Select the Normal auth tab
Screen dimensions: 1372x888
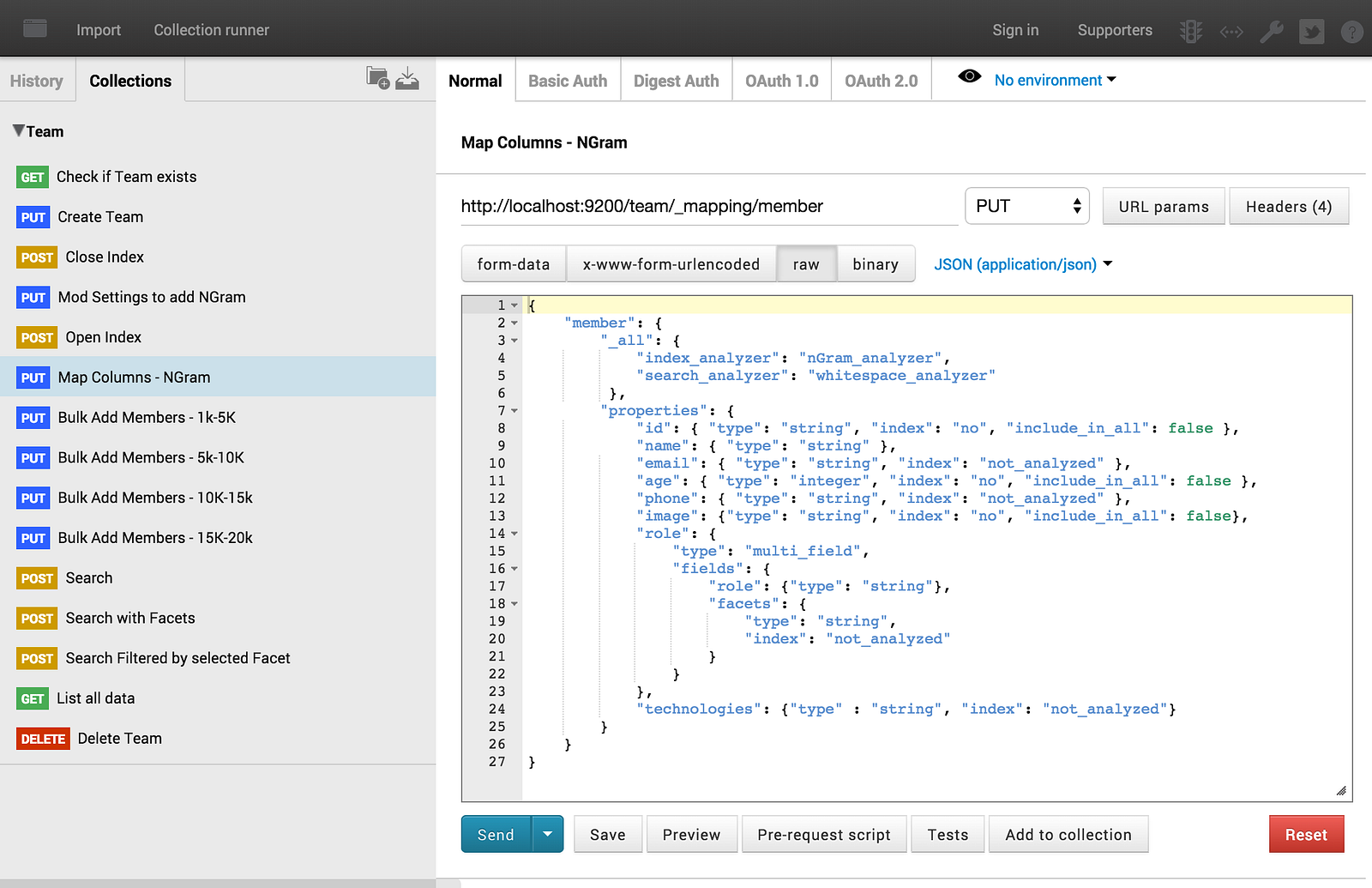click(475, 81)
